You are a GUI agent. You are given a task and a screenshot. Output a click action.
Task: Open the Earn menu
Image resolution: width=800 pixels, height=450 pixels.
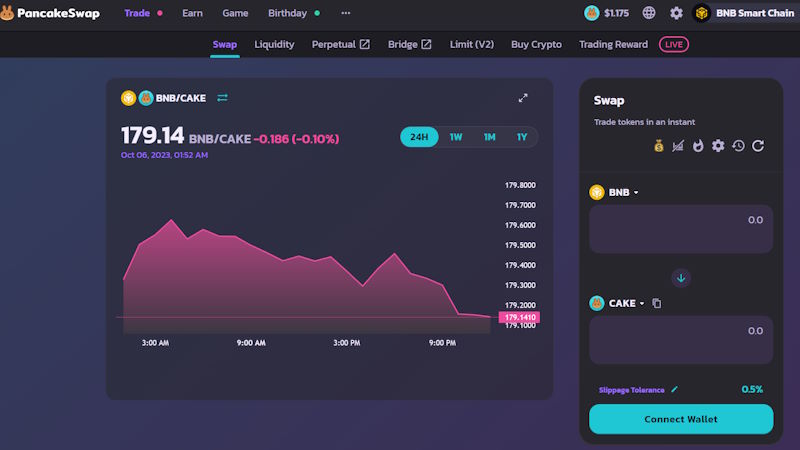[x=192, y=14]
